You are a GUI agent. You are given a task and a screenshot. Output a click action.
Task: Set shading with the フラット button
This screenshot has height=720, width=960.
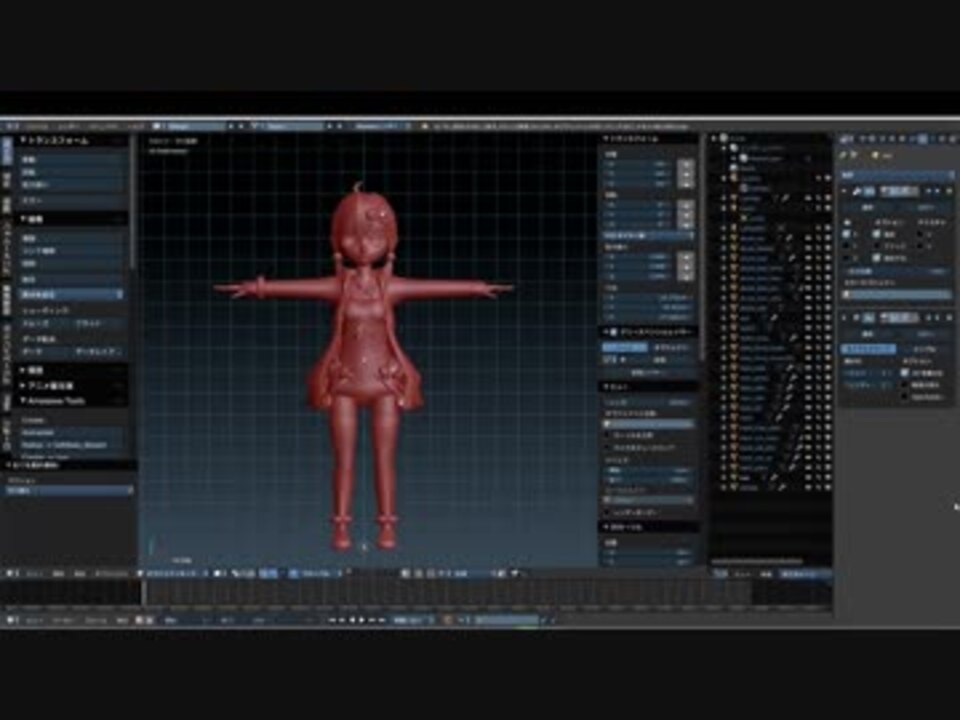(97, 323)
